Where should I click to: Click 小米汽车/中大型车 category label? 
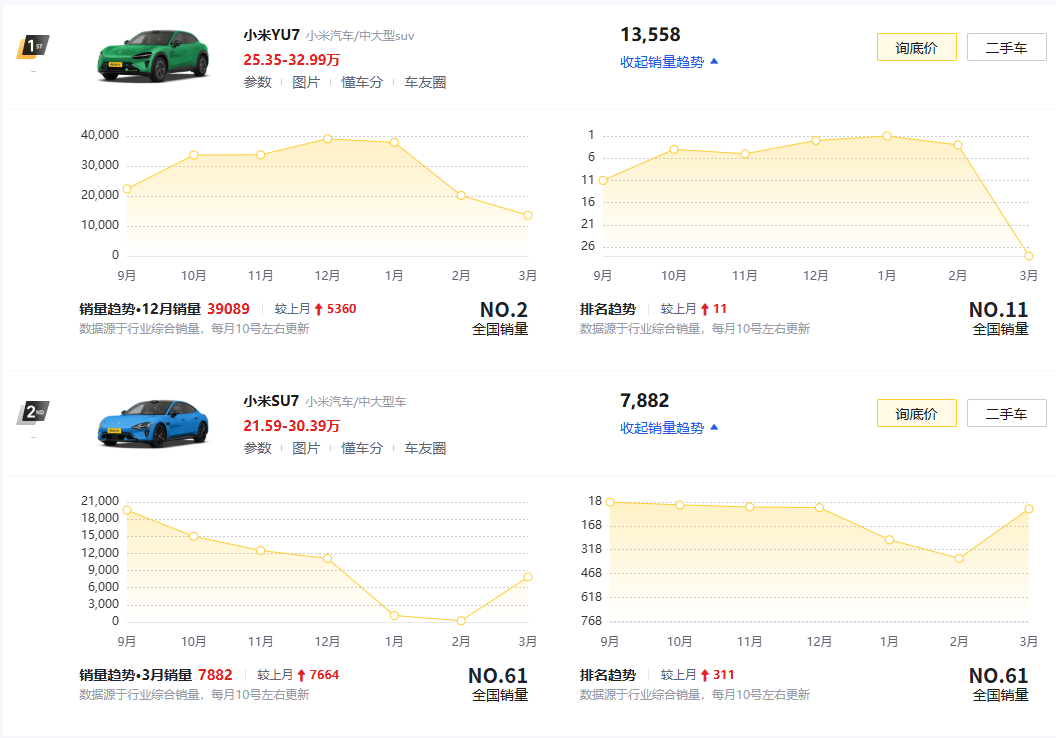click(356, 402)
